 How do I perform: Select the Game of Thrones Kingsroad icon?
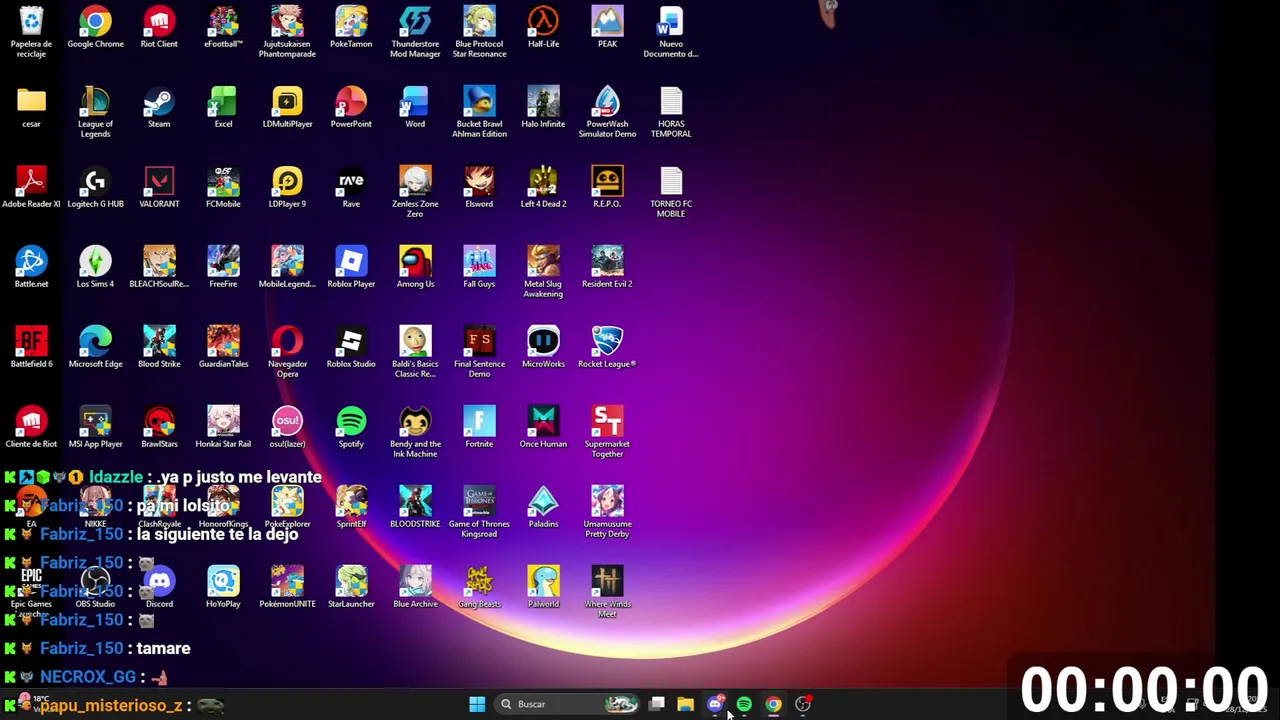(479, 512)
